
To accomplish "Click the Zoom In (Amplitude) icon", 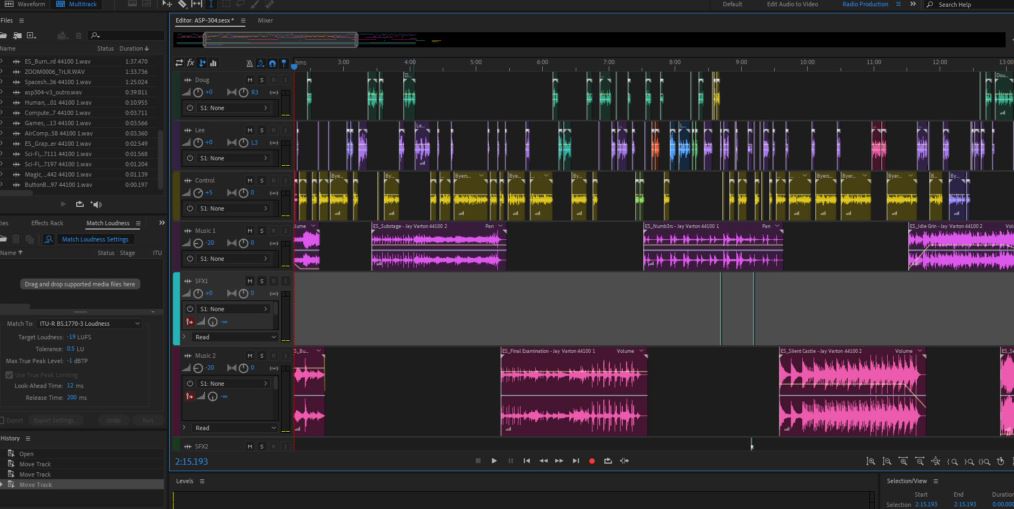I will (x=870, y=461).
